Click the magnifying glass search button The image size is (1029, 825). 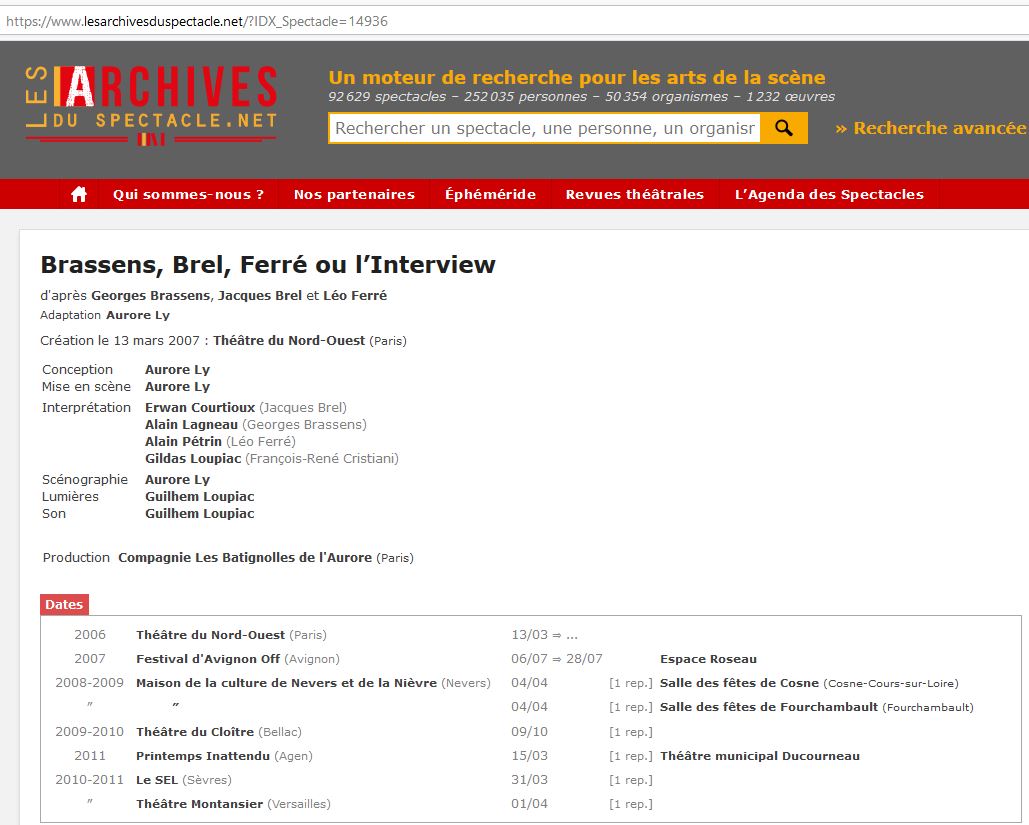[784, 128]
